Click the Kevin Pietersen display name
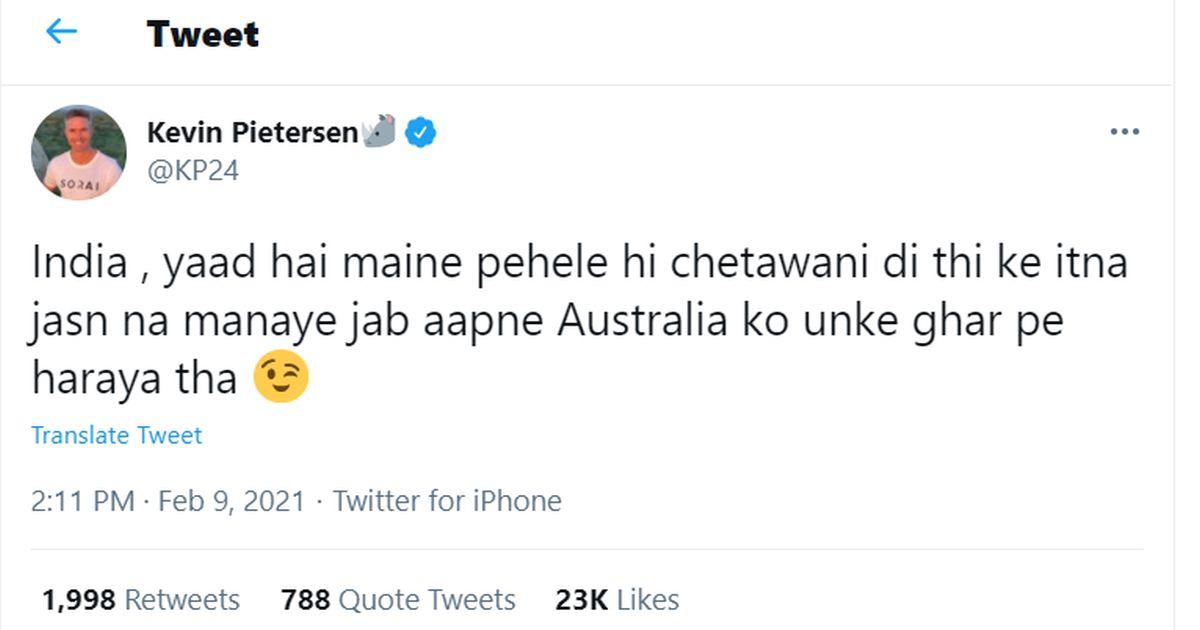This screenshot has width=1200, height=630. point(252,132)
